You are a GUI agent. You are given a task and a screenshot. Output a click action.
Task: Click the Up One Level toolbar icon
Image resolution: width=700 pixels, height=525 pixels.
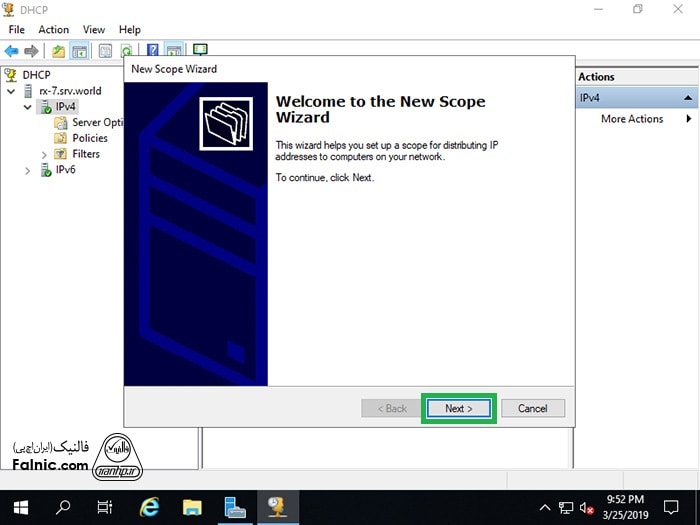click(x=58, y=50)
